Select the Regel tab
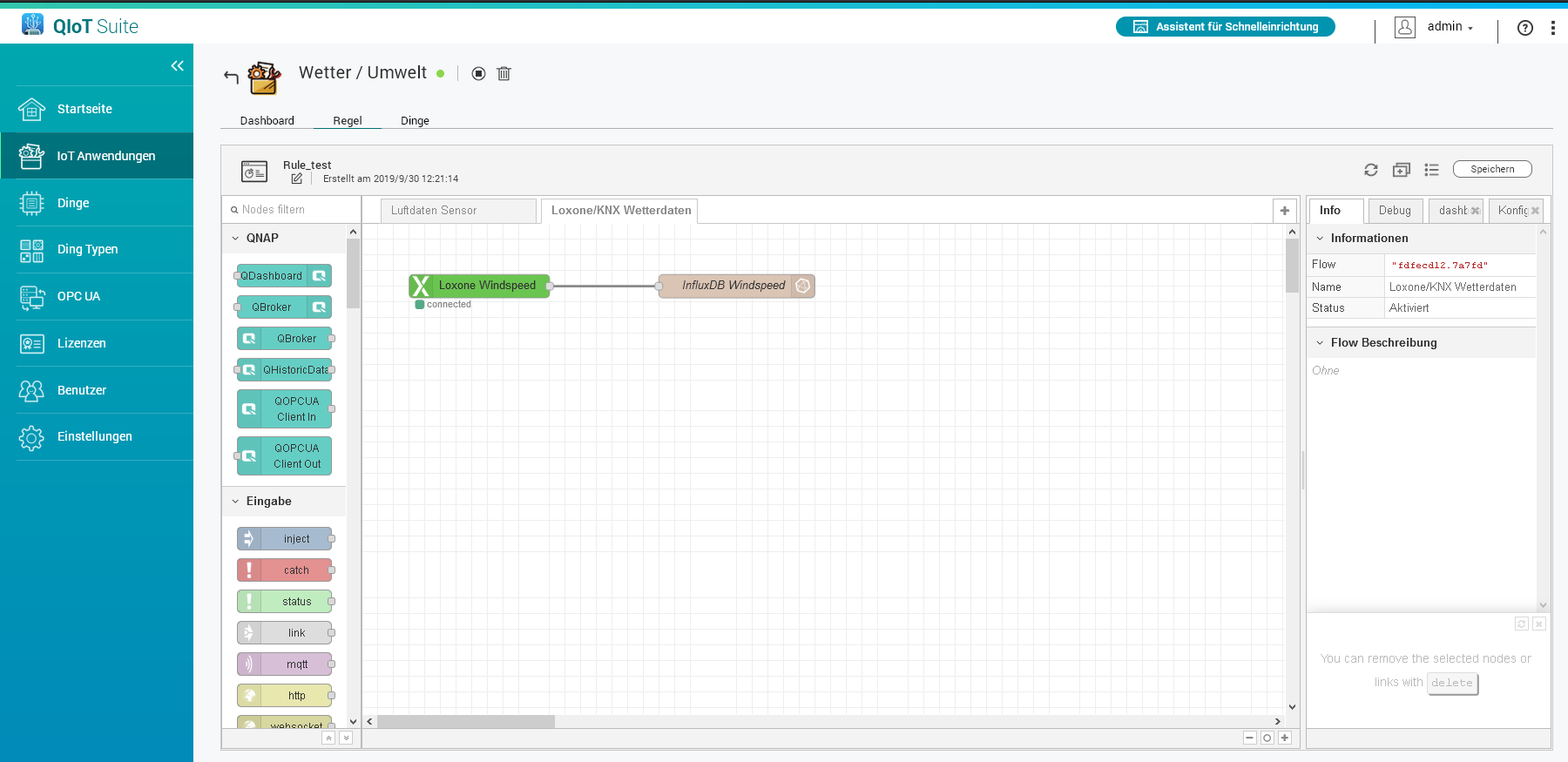Screen dimensions: 1568x762 pos(348,120)
